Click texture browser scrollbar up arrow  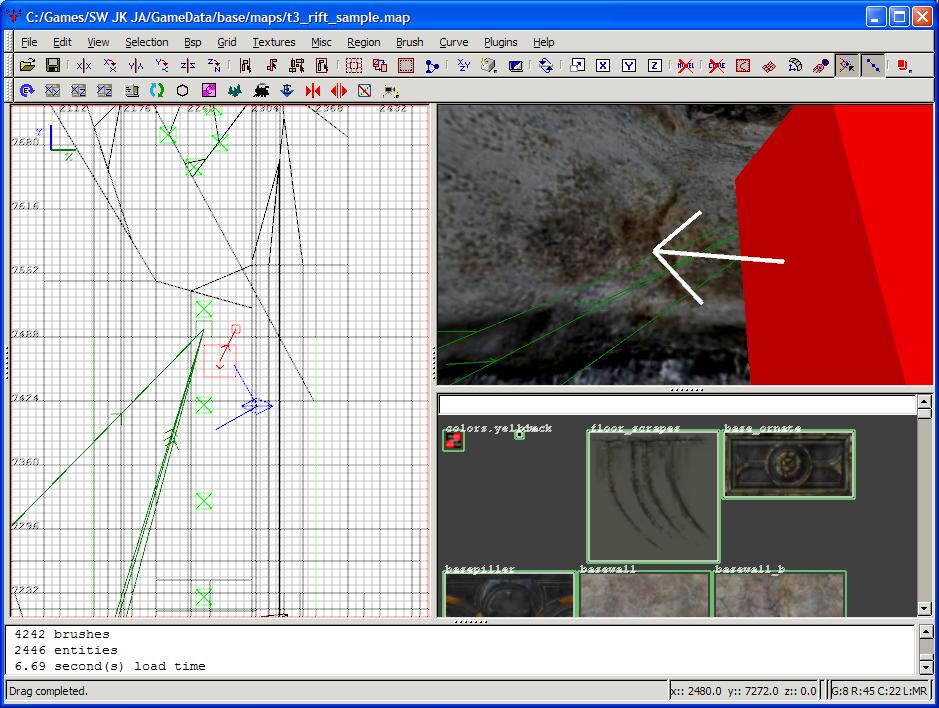click(924, 402)
